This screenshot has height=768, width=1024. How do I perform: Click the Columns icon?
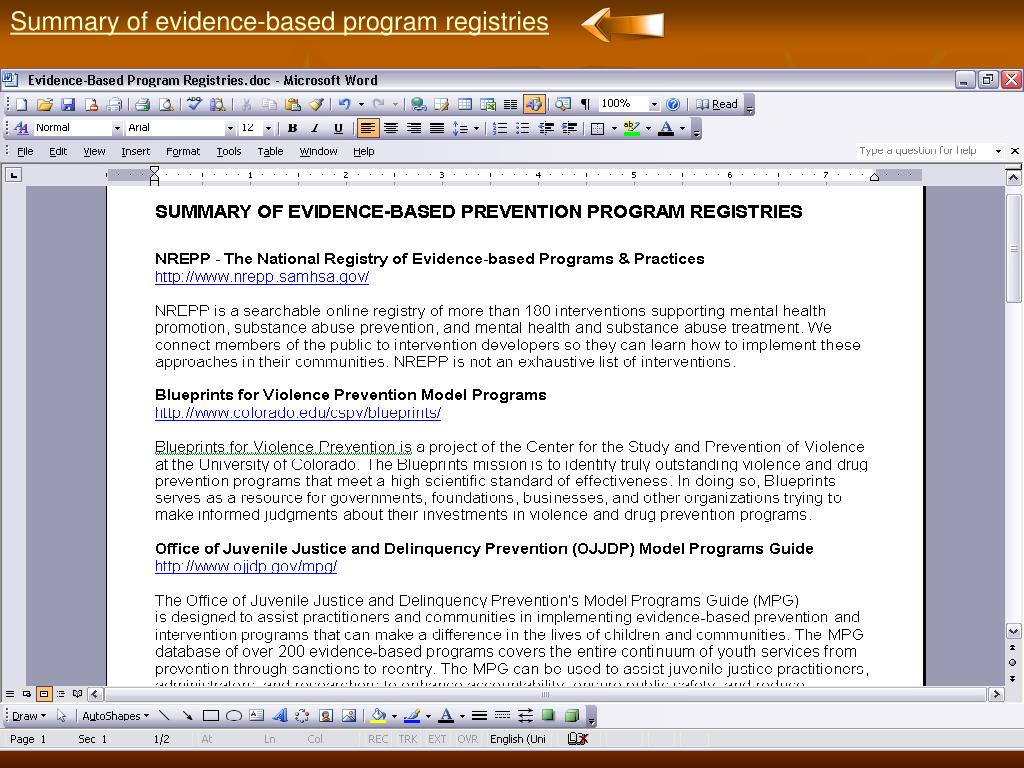(510, 104)
